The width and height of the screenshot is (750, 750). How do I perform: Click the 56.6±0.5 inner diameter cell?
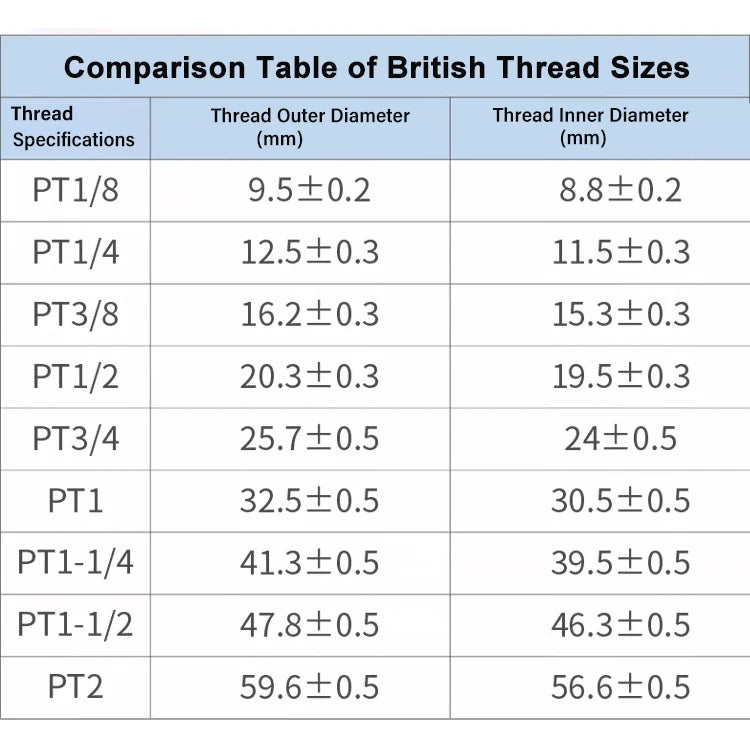pyautogui.click(x=620, y=687)
